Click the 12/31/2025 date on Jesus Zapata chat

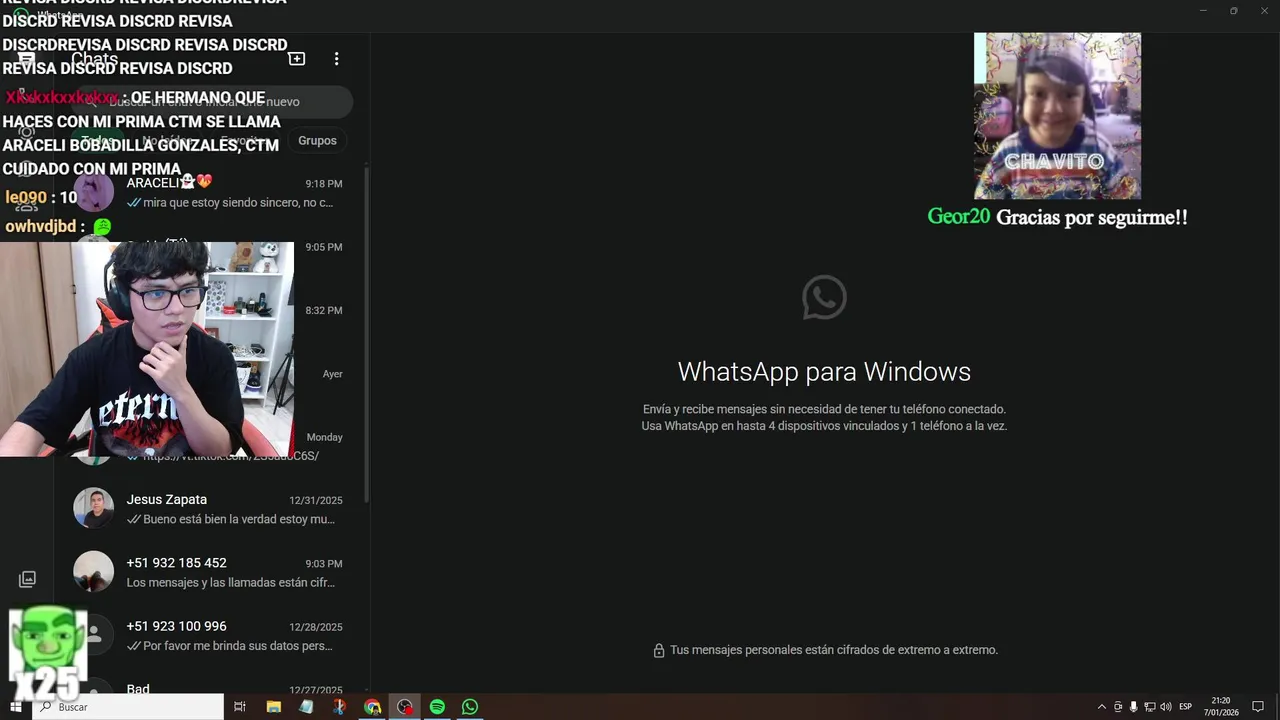click(x=316, y=500)
